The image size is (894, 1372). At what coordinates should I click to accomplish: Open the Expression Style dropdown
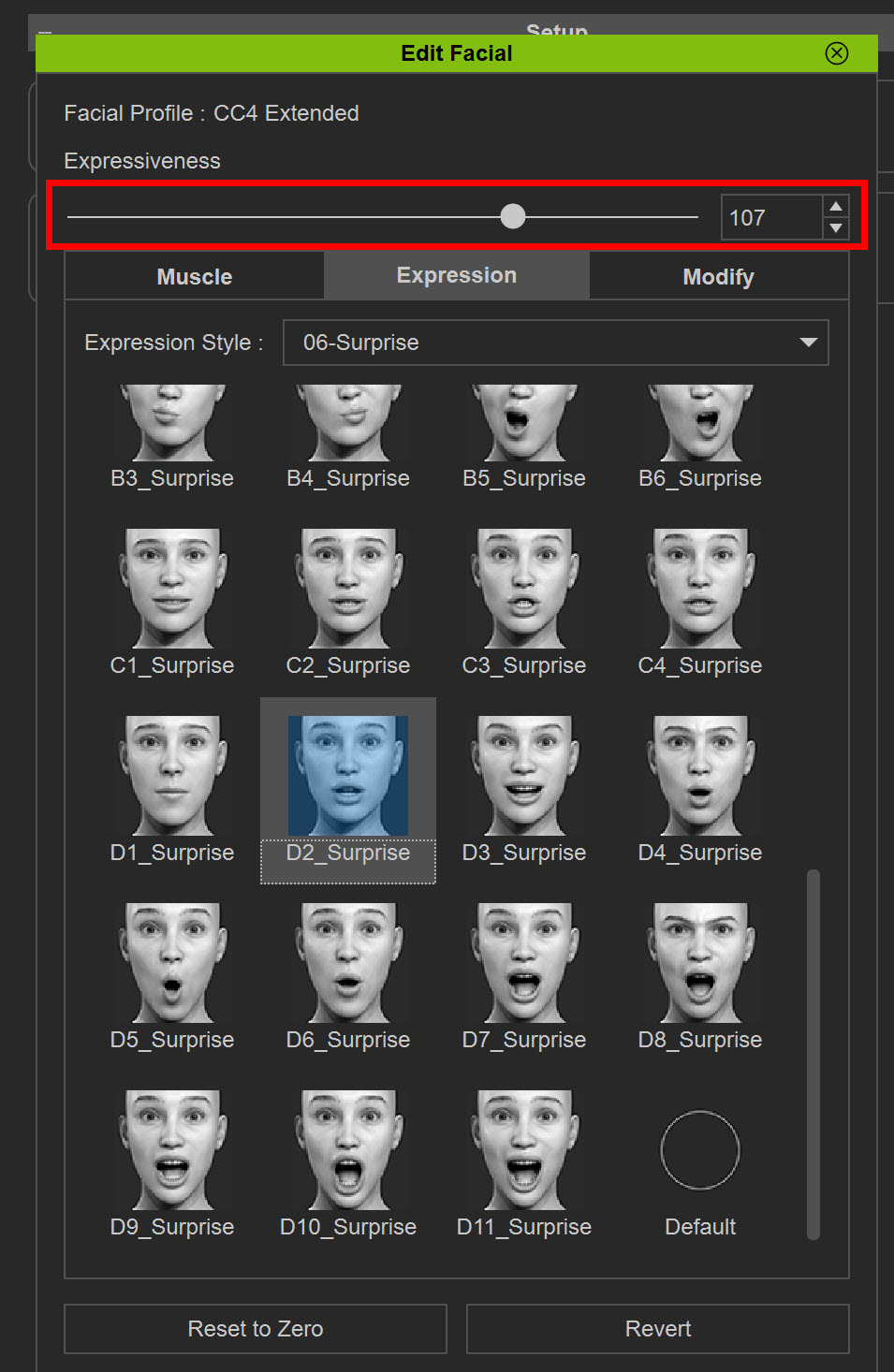pyautogui.click(x=556, y=343)
